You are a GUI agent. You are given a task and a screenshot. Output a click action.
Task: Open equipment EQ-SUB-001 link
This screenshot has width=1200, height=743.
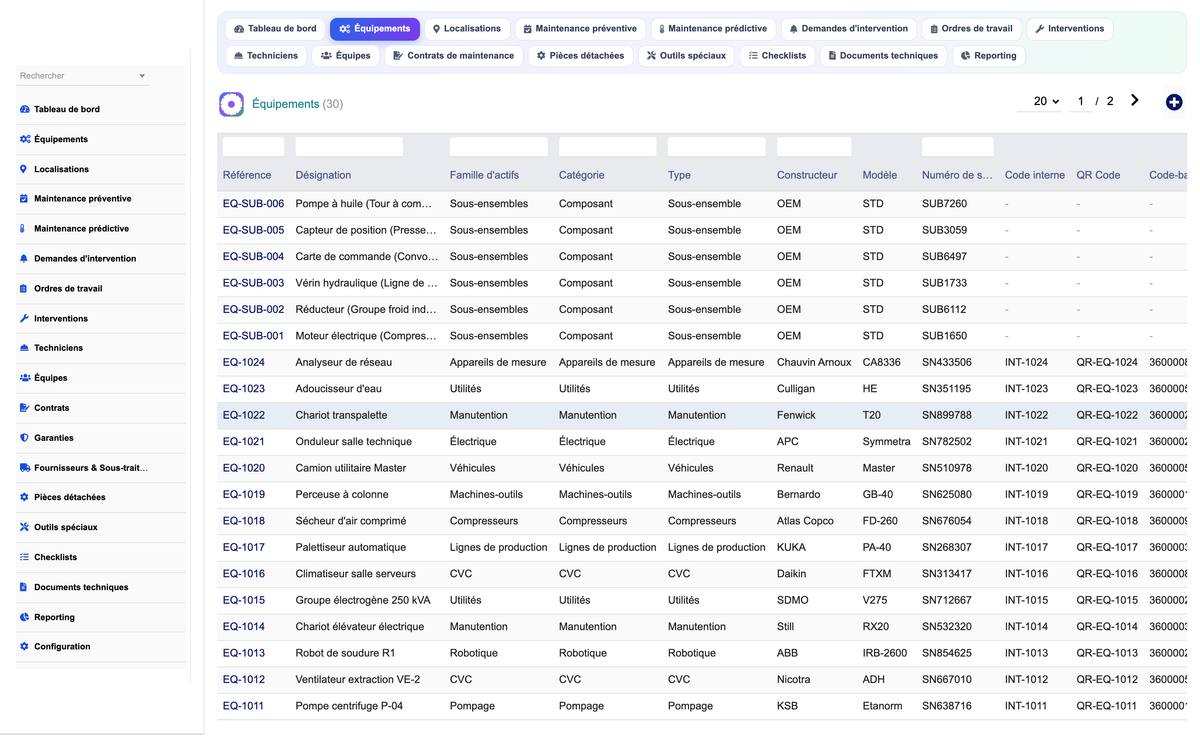pos(253,337)
